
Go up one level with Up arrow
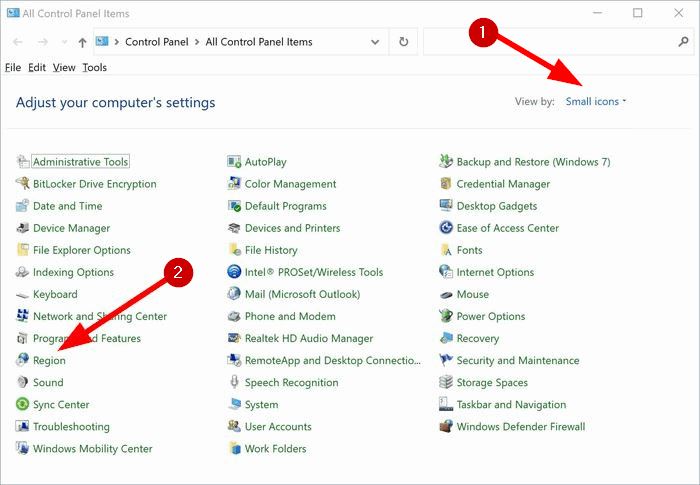click(82, 42)
